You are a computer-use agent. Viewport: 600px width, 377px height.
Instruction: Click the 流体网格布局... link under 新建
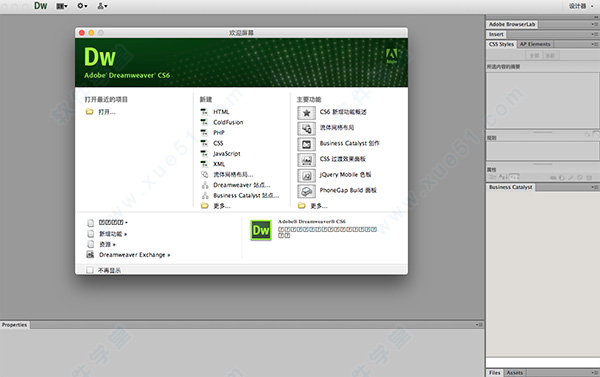tap(233, 175)
